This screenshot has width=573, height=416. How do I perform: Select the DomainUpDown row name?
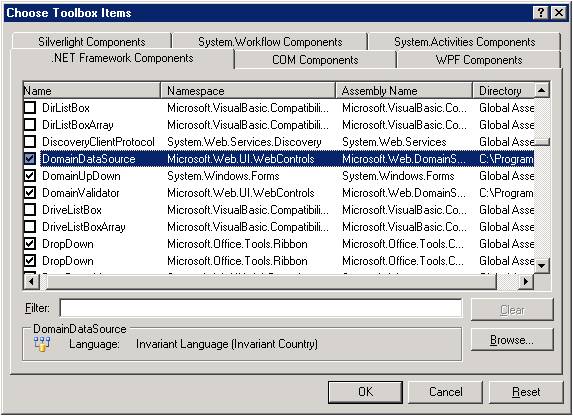click(x=81, y=176)
